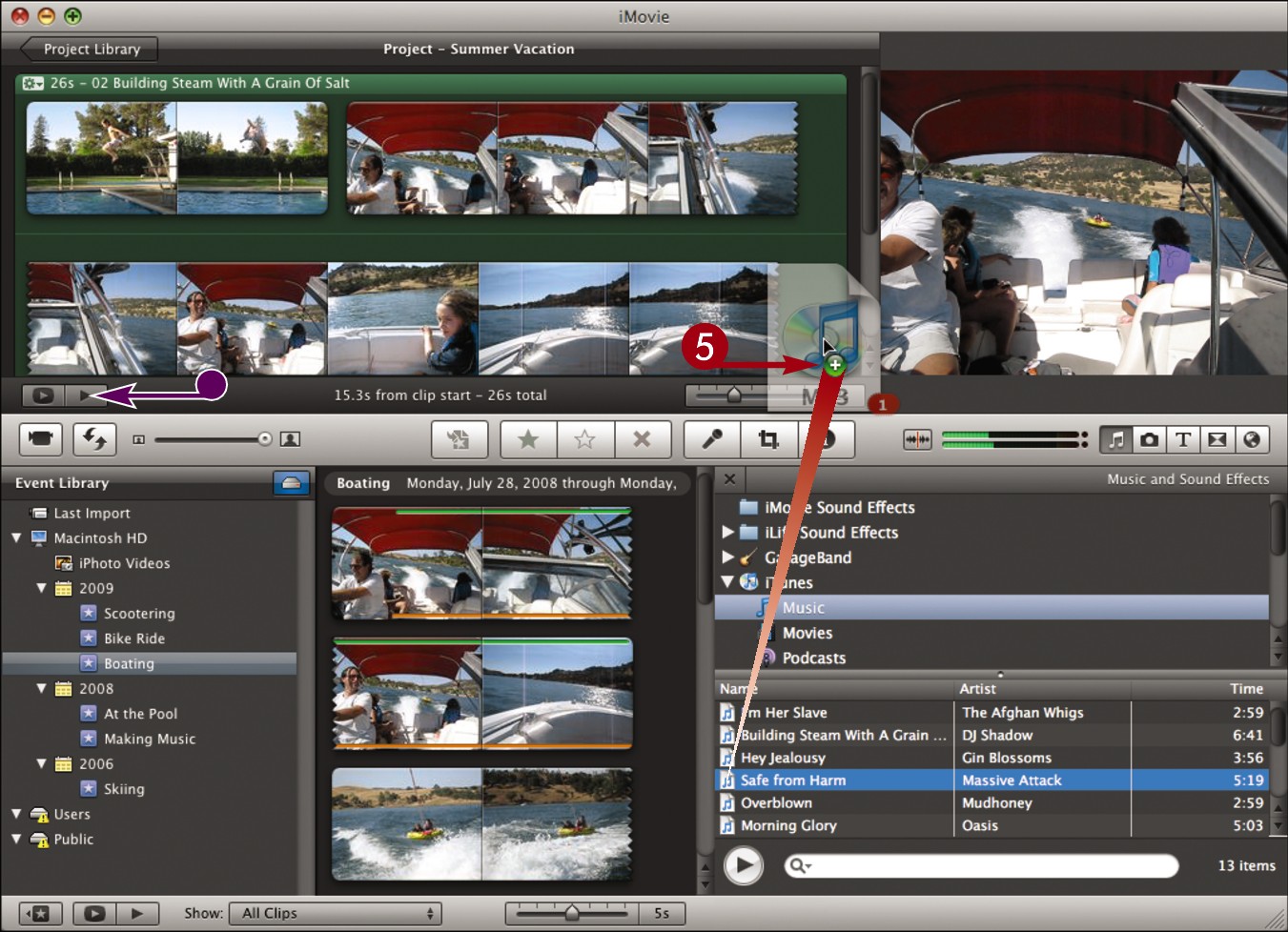Adjust the project frames-per-thumbnail slider
Screen dimensions: 1288x932
[734, 395]
